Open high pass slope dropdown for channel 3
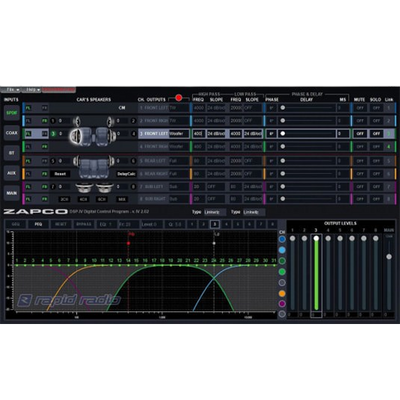 point(216,134)
